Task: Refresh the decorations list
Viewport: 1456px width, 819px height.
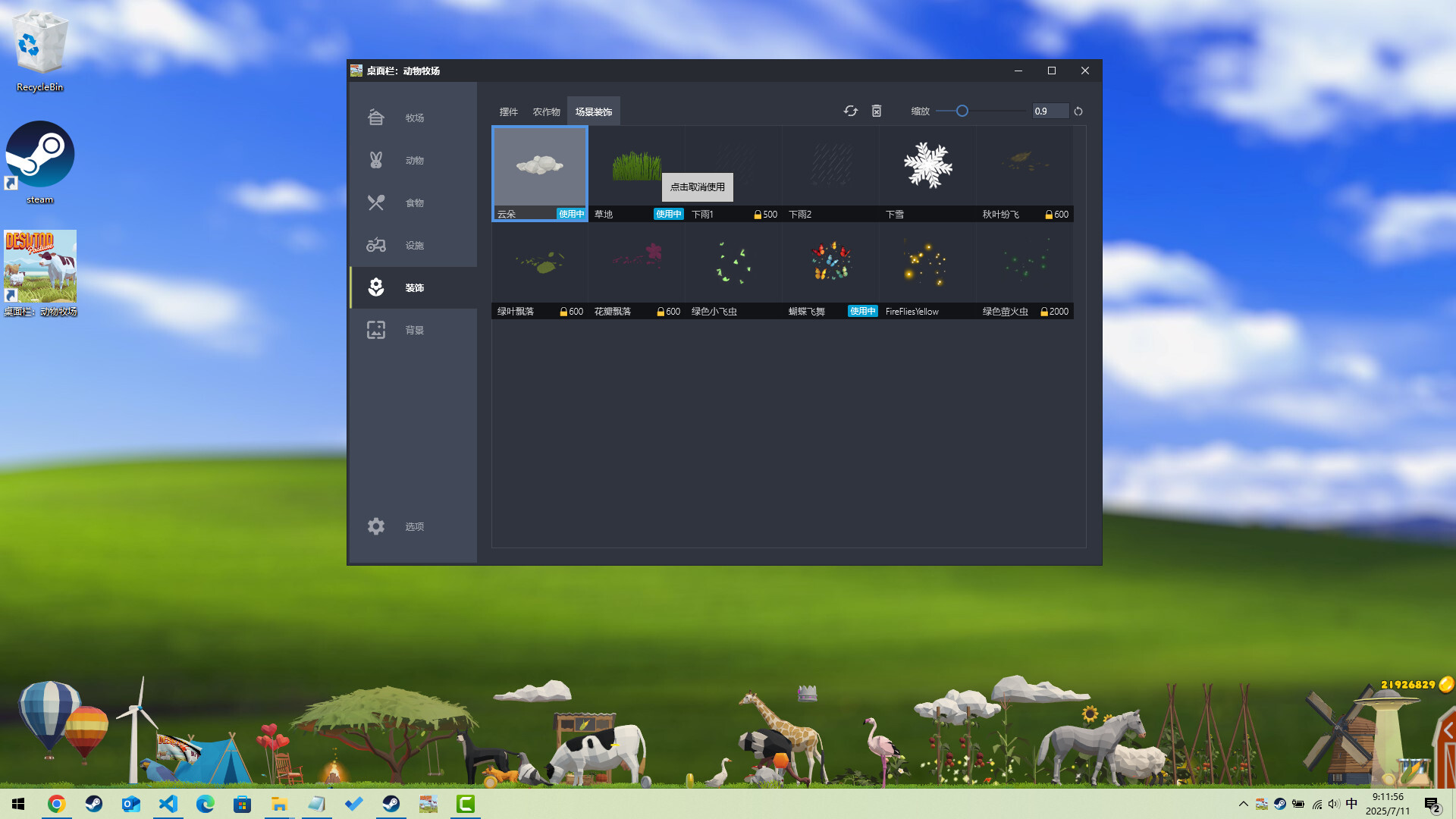Action: coord(850,111)
